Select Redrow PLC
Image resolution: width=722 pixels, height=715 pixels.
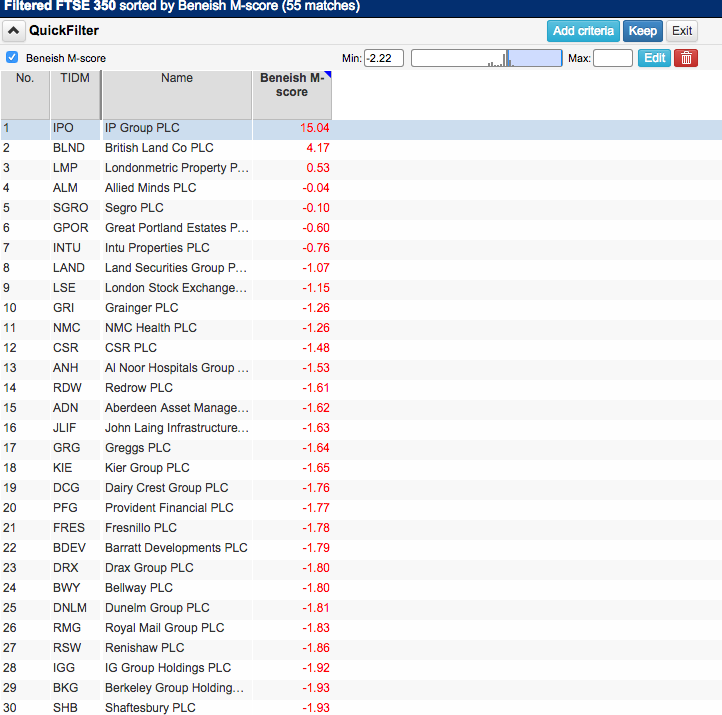tap(139, 388)
